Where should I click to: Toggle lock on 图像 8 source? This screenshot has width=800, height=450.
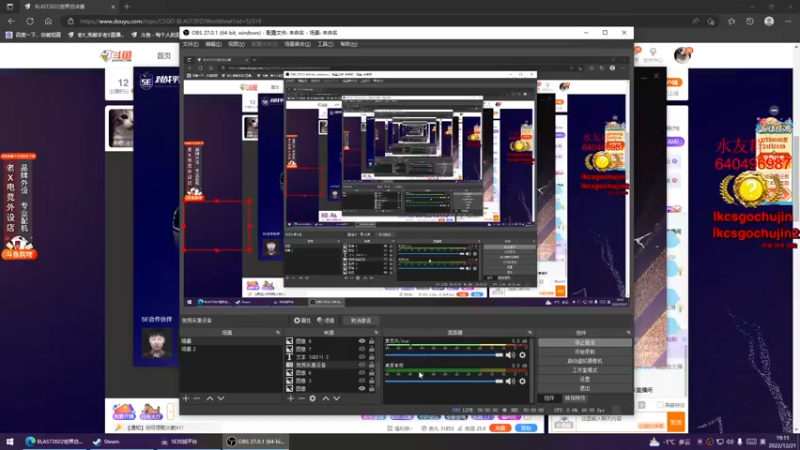click(371, 341)
